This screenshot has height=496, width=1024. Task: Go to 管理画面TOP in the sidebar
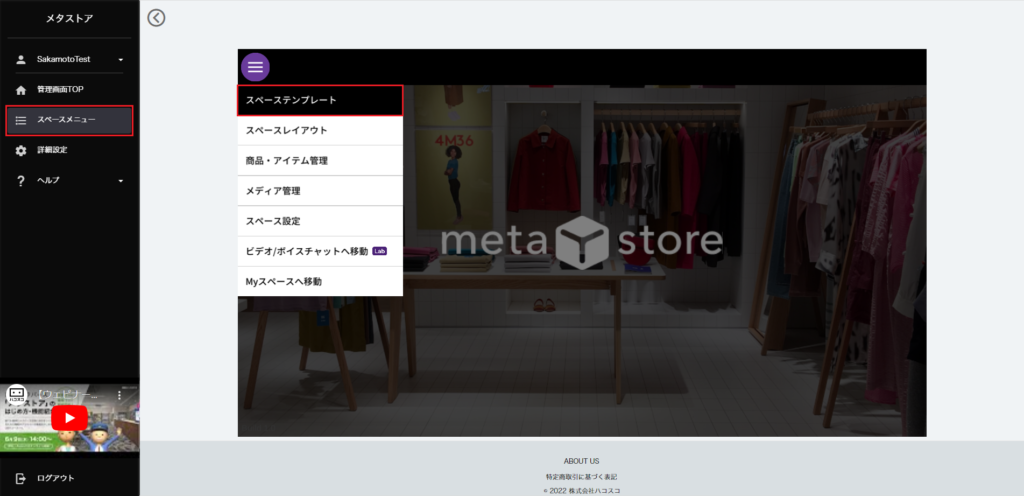(x=69, y=90)
